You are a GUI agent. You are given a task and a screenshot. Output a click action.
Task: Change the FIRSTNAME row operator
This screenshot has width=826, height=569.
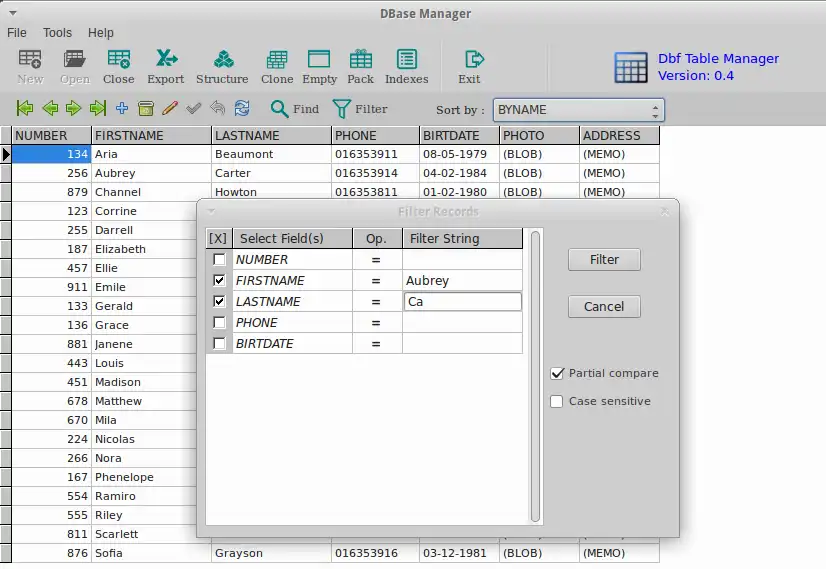pos(377,281)
